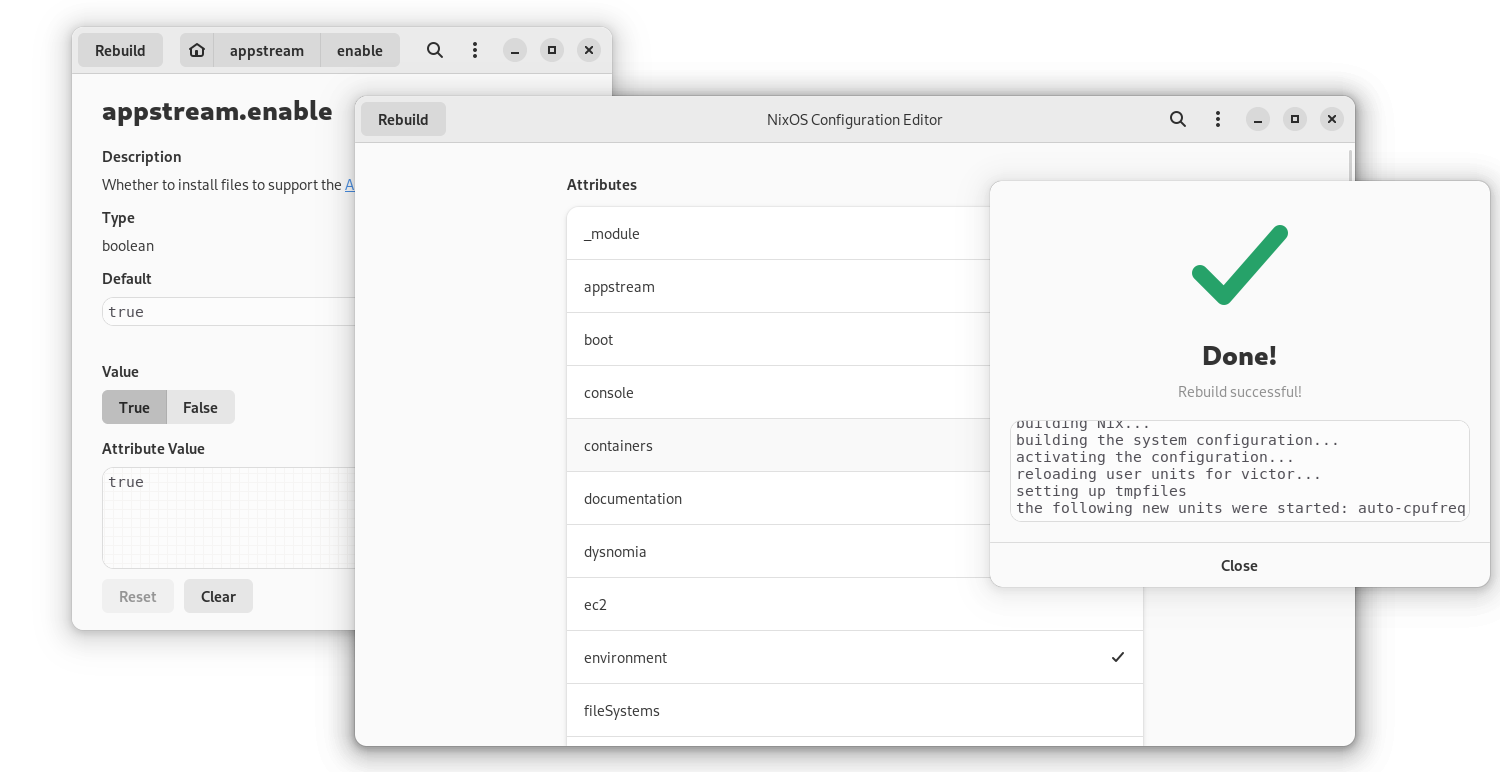This screenshot has height=772, width=1500.
Task: Open the environment attribute row
Action: pos(855,657)
